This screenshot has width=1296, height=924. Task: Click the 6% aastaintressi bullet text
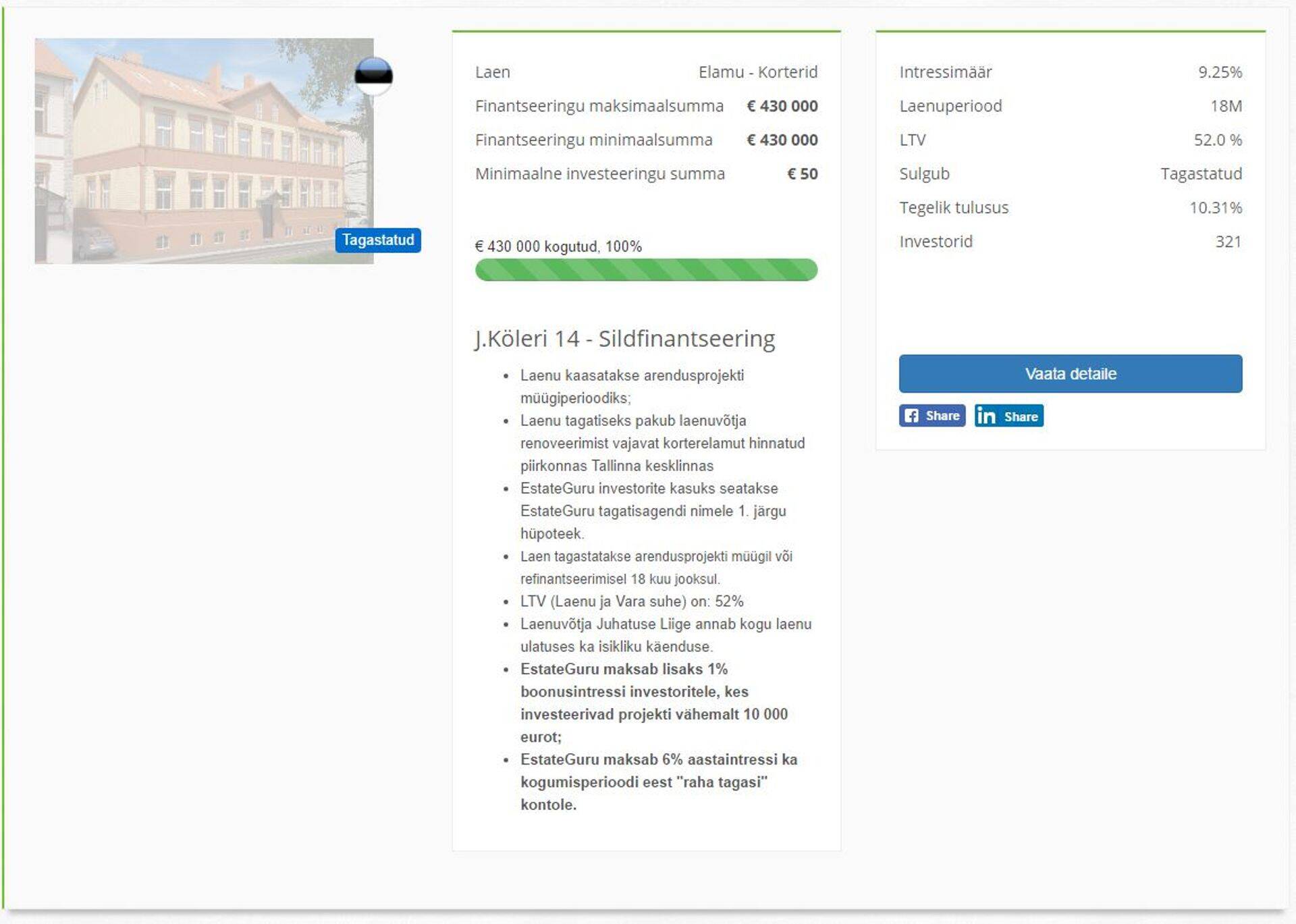click(x=658, y=782)
